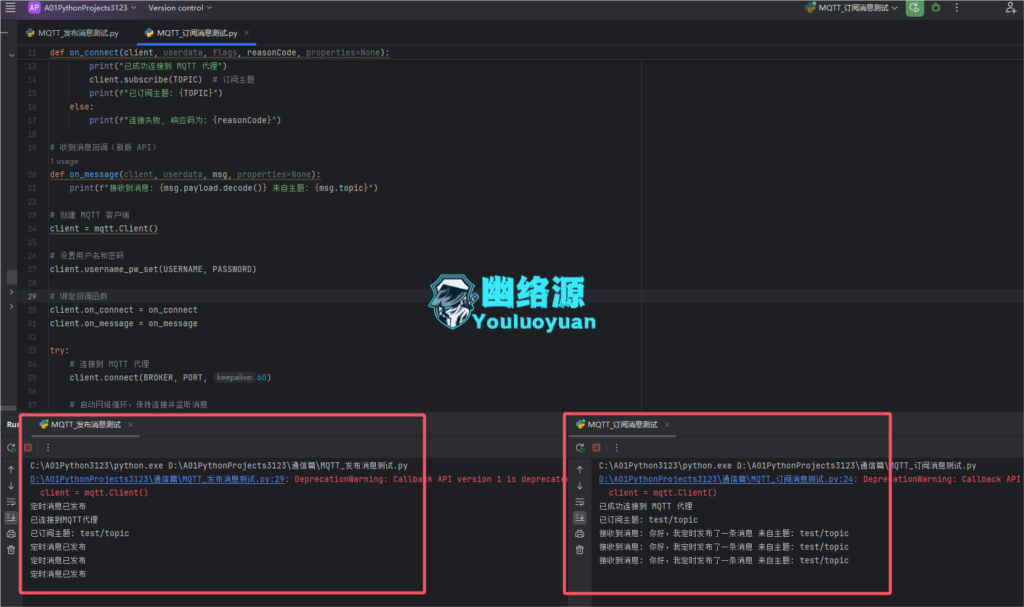Image resolution: width=1024 pixels, height=607 pixels.
Task: Toggle scroll to end in left console
Action: 11,517
